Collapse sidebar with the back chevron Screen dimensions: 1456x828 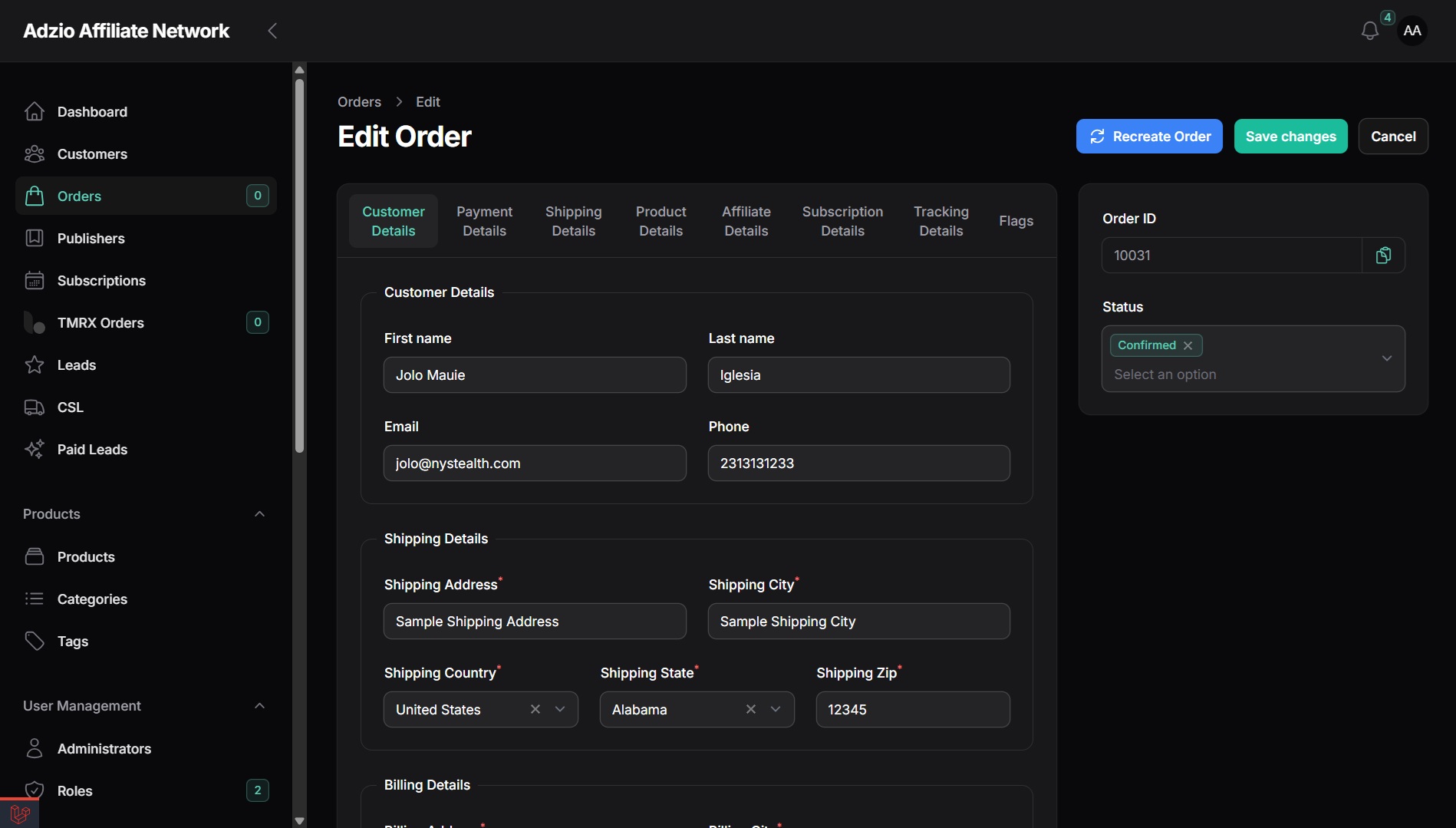[272, 31]
